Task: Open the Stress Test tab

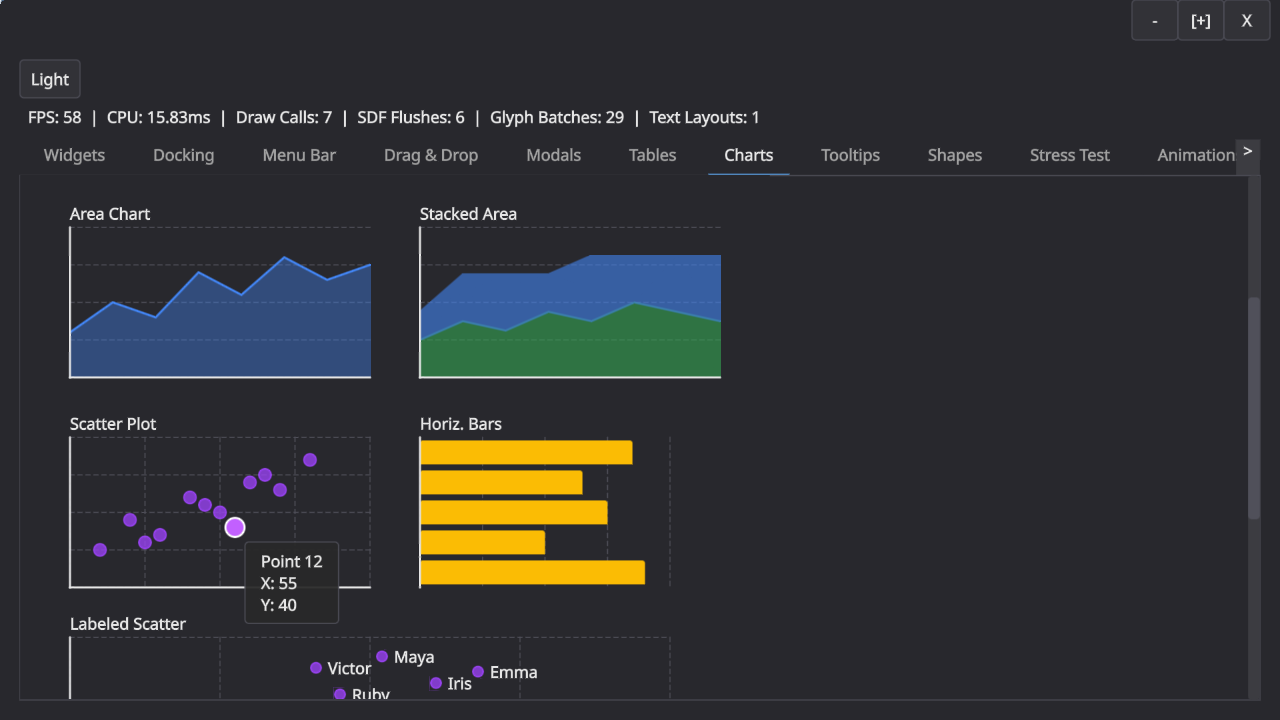Action: tap(1069, 155)
